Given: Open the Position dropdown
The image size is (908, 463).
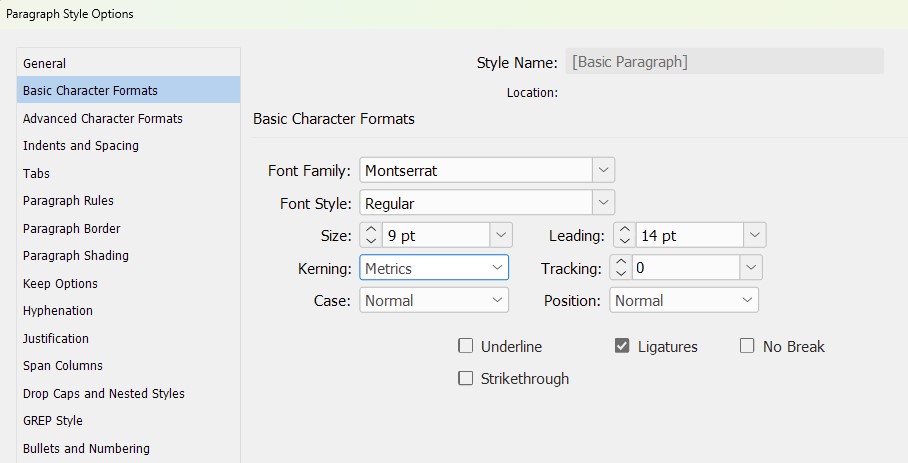Looking at the screenshot, I should pos(747,300).
